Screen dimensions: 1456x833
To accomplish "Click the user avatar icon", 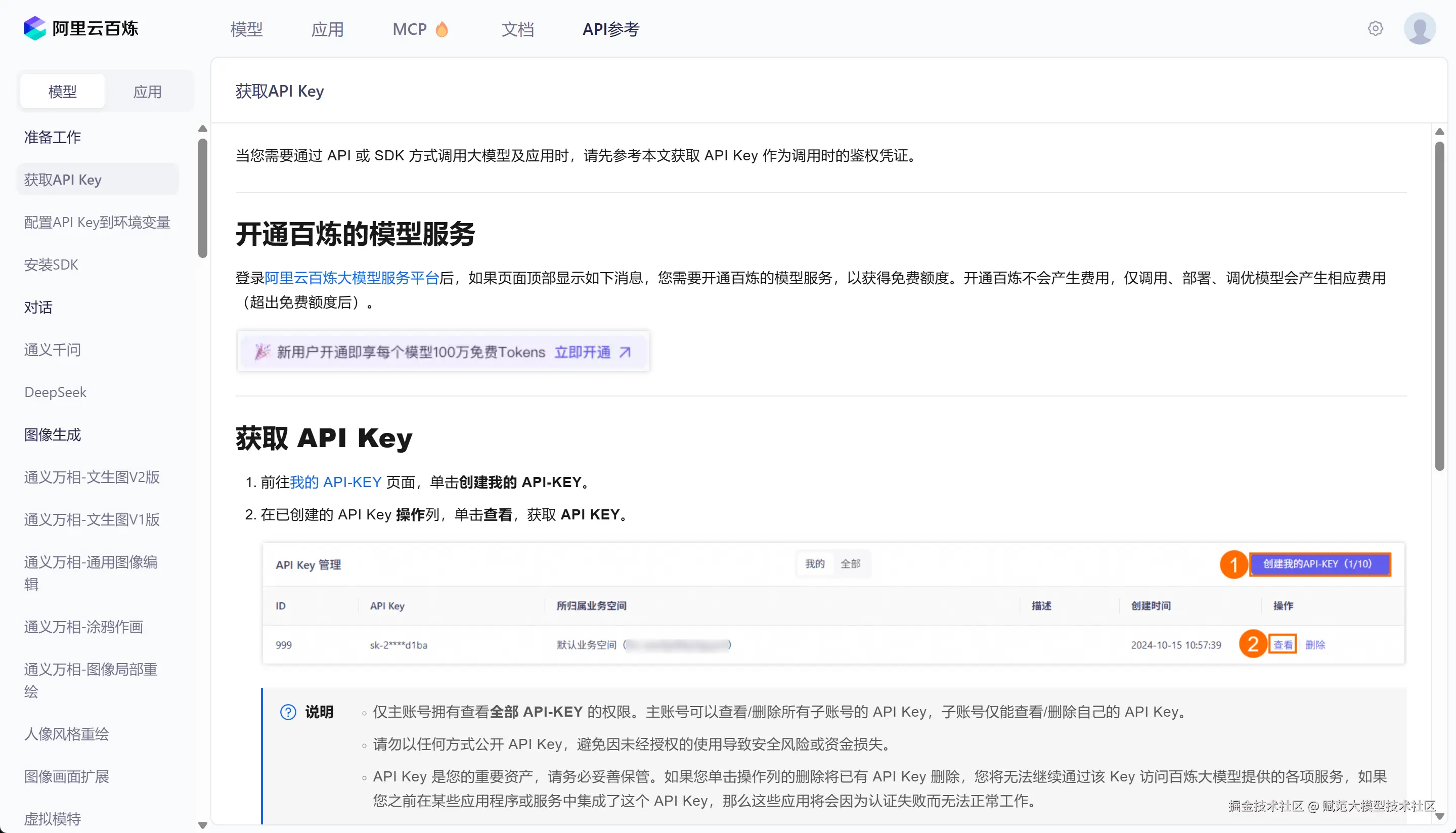I will point(1420,29).
